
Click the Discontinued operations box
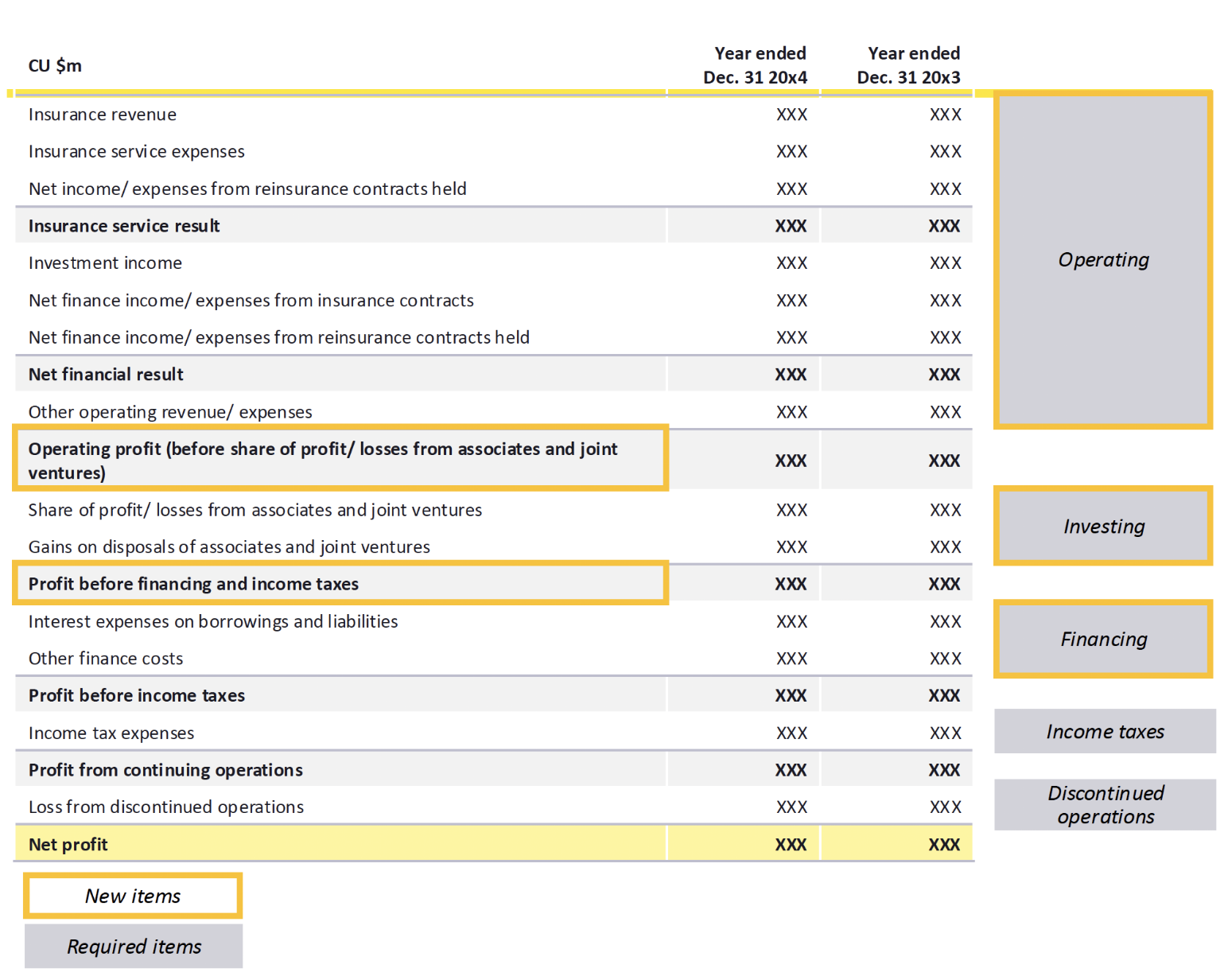click(1105, 805)
